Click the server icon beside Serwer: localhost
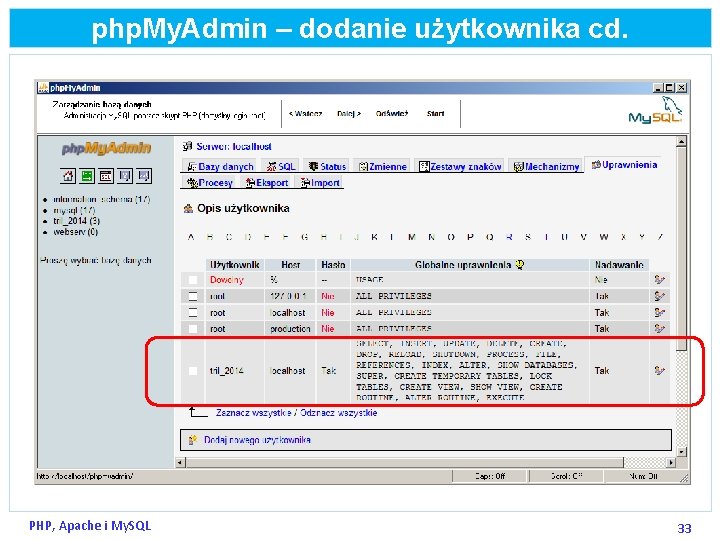720x540 pixels. click(x=187, y=146)
